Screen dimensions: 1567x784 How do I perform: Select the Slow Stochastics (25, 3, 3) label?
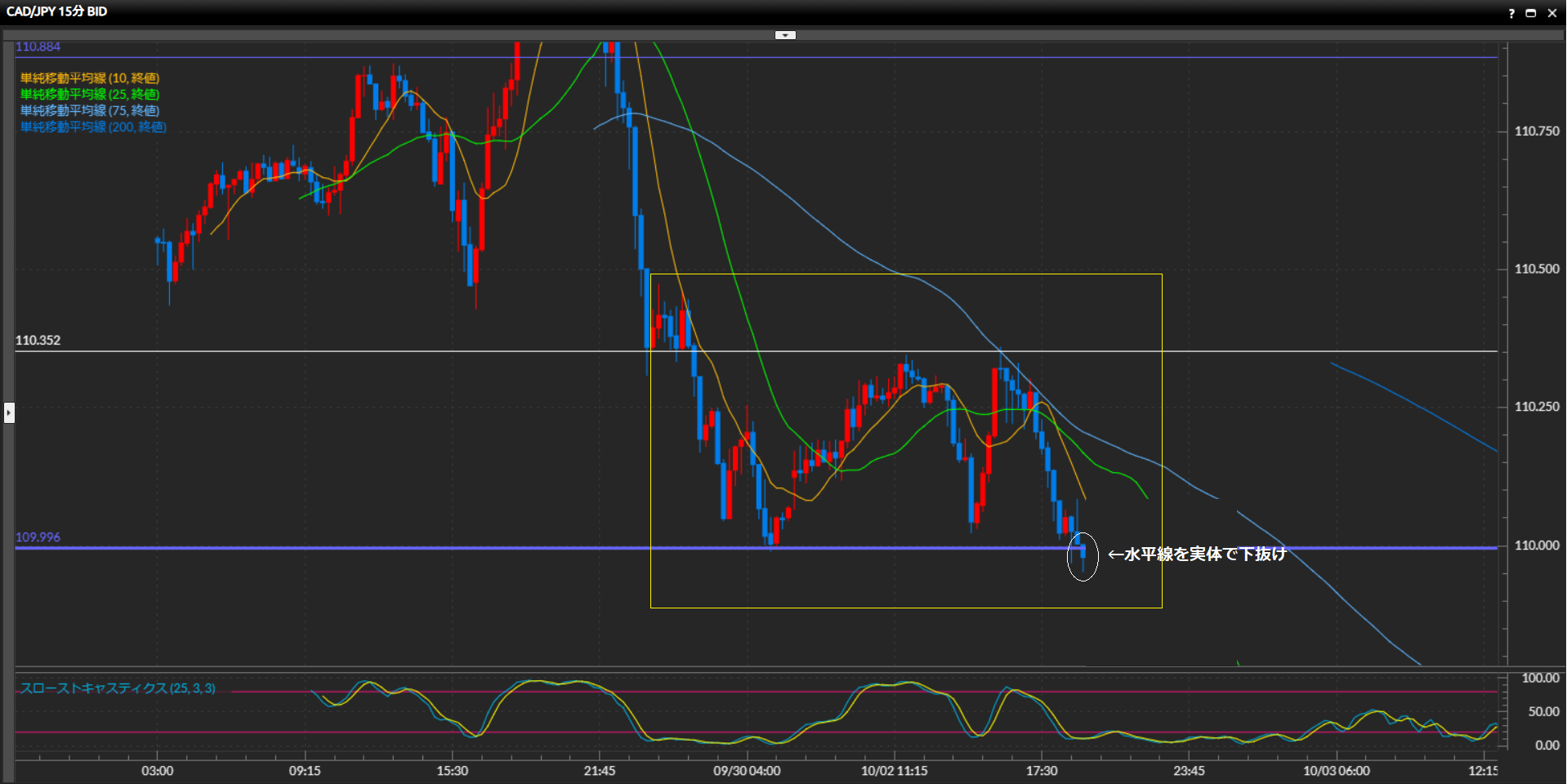(118, 688)
